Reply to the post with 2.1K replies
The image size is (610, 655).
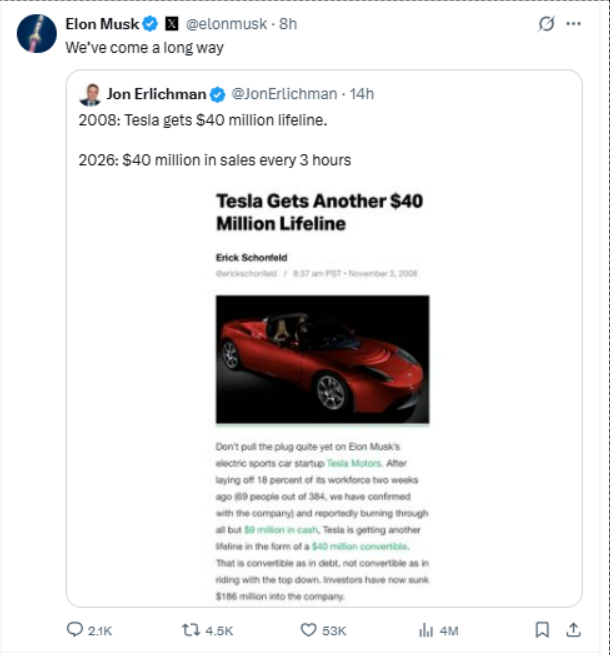tap(75, 630)
